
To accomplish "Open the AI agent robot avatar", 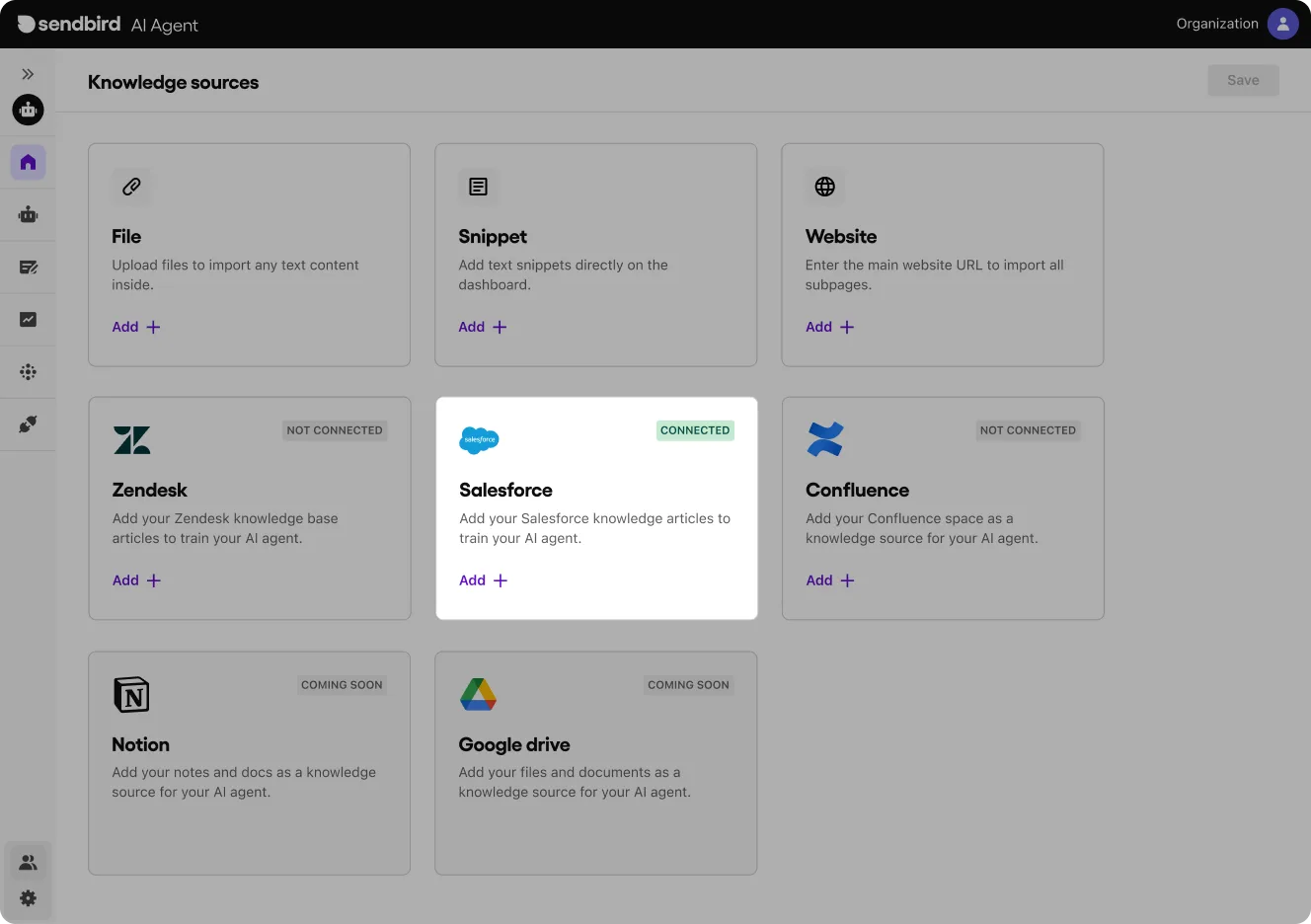I will click(x=28, y=110).
